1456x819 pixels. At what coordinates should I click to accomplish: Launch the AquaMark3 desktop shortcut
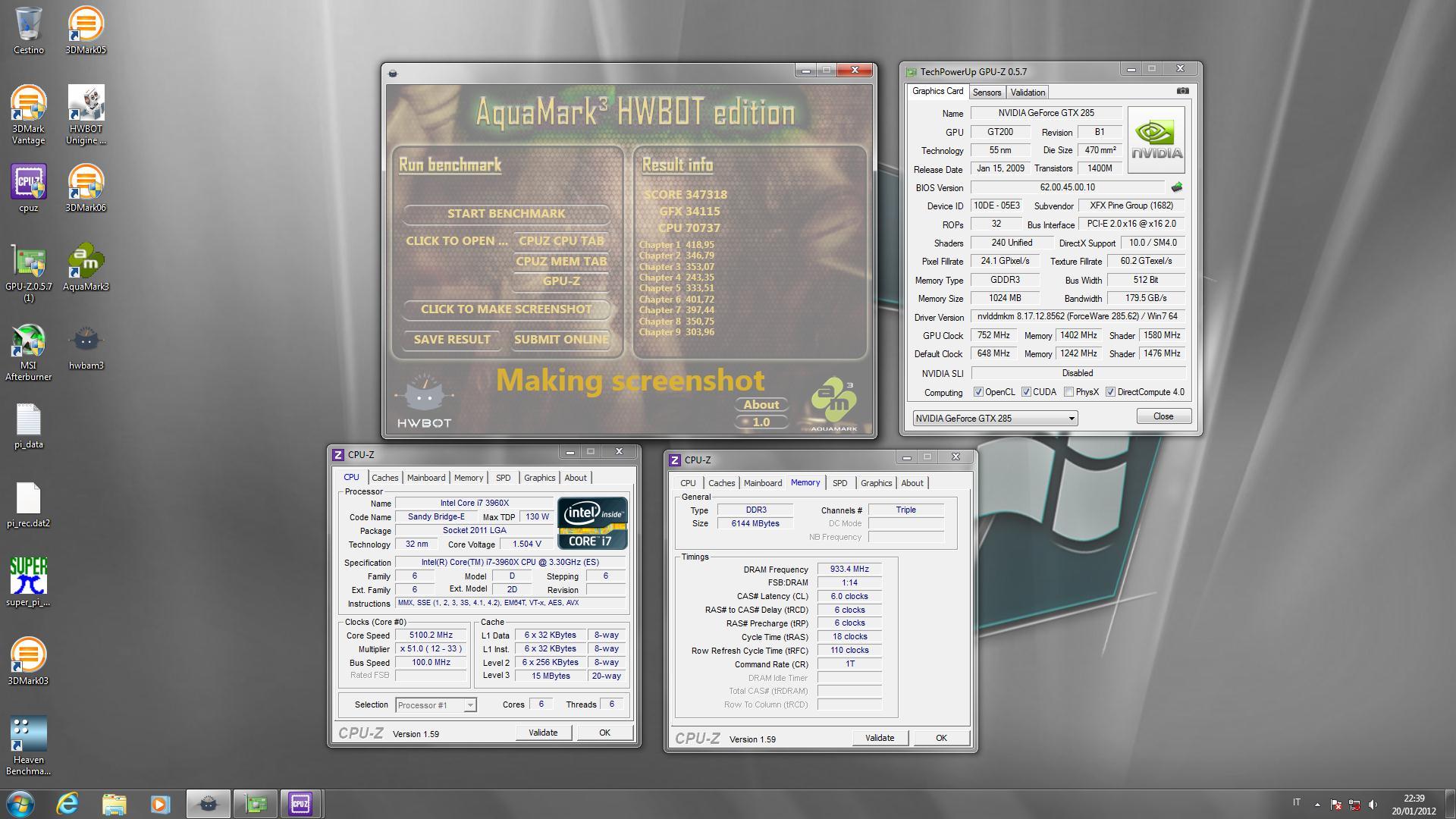(x=86, y=267)
